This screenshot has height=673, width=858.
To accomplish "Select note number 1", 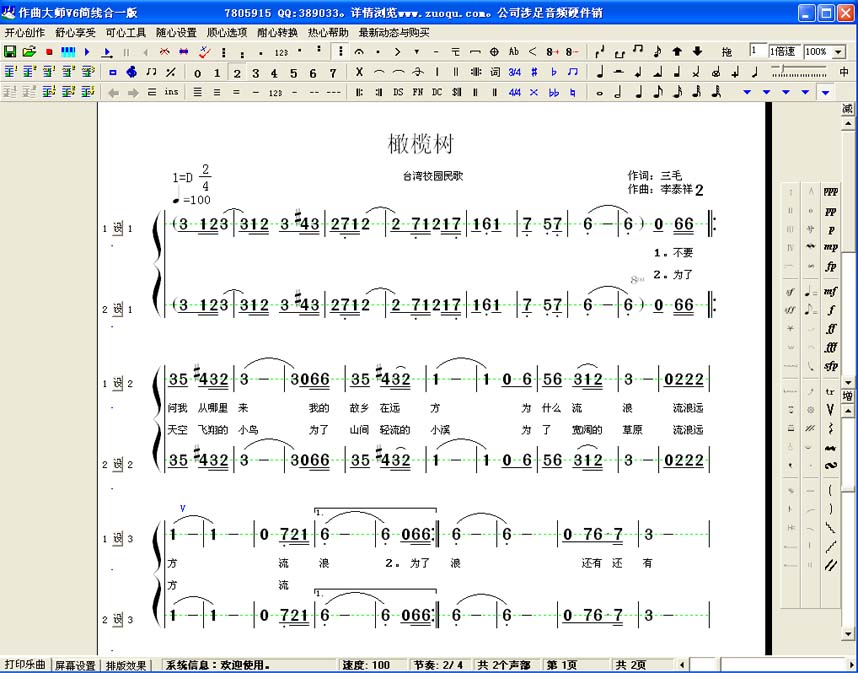I will click(217, 73).
